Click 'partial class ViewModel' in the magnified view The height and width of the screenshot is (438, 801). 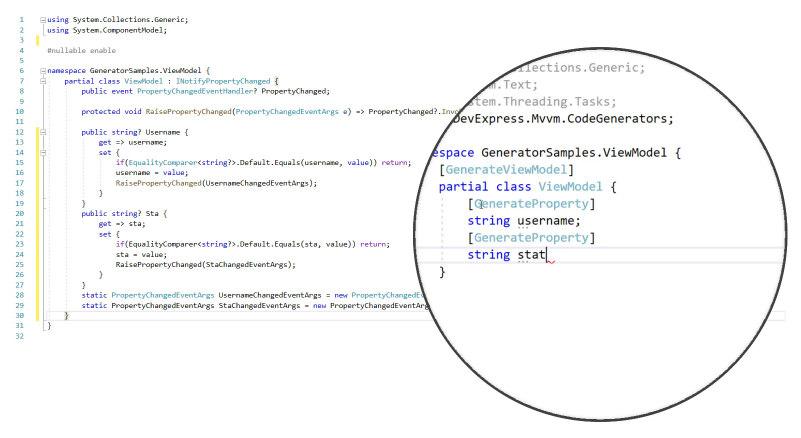pyautogui.click(x=521, y=187)
